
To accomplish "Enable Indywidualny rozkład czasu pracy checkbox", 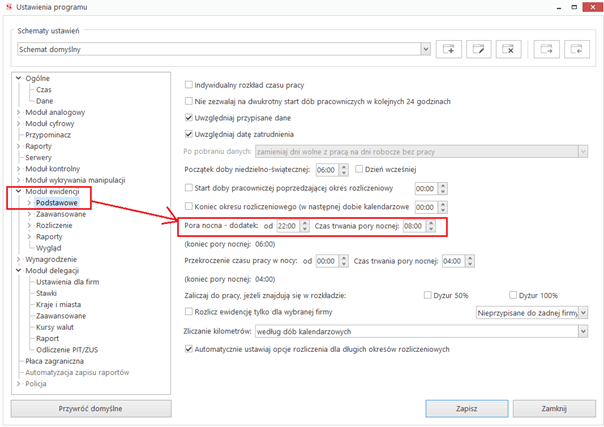I will [x=190, y=83].
